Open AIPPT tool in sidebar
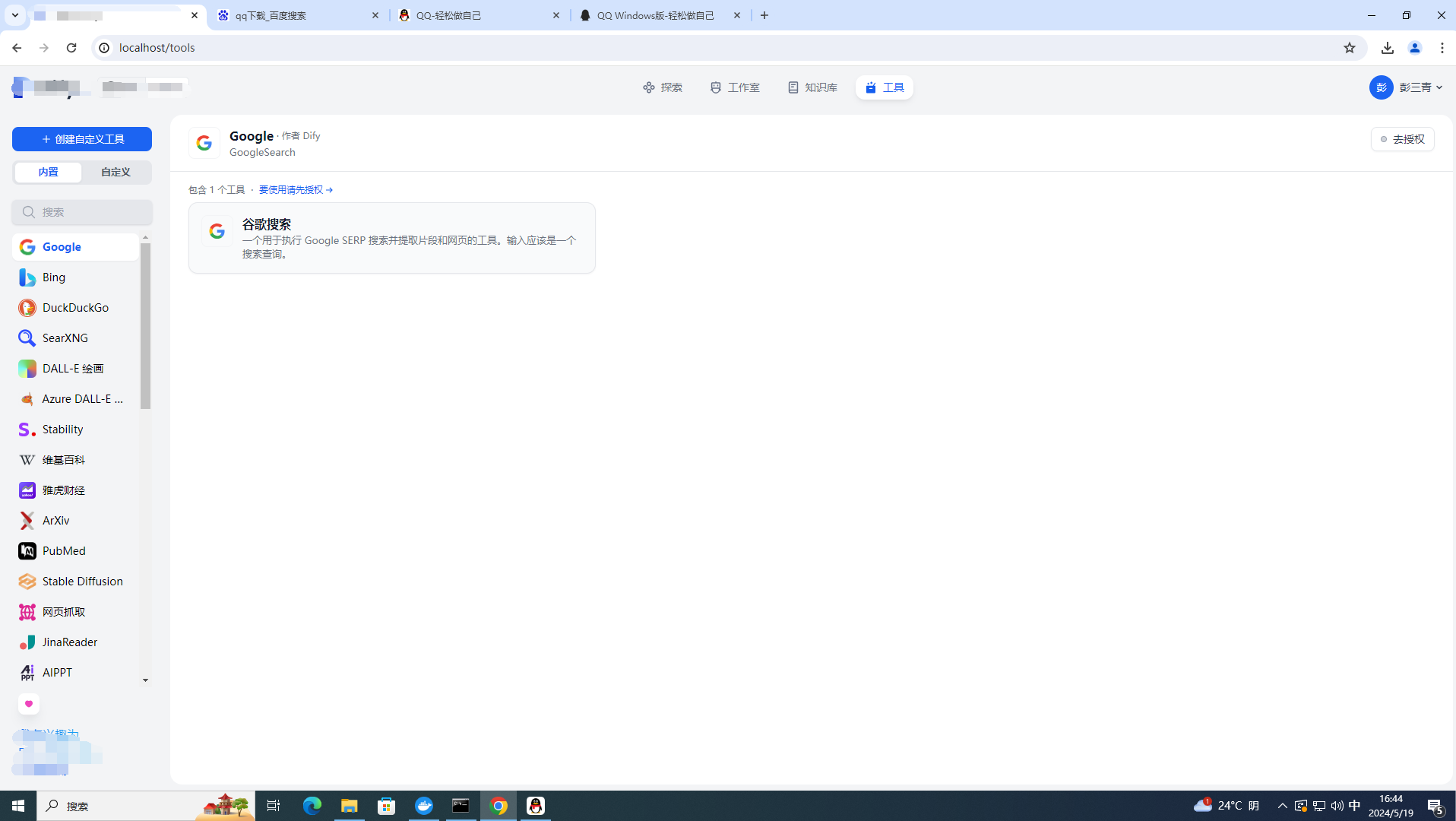Image resolution: width=1456 pixels, height=821 pixels. (x=75, y=673)
